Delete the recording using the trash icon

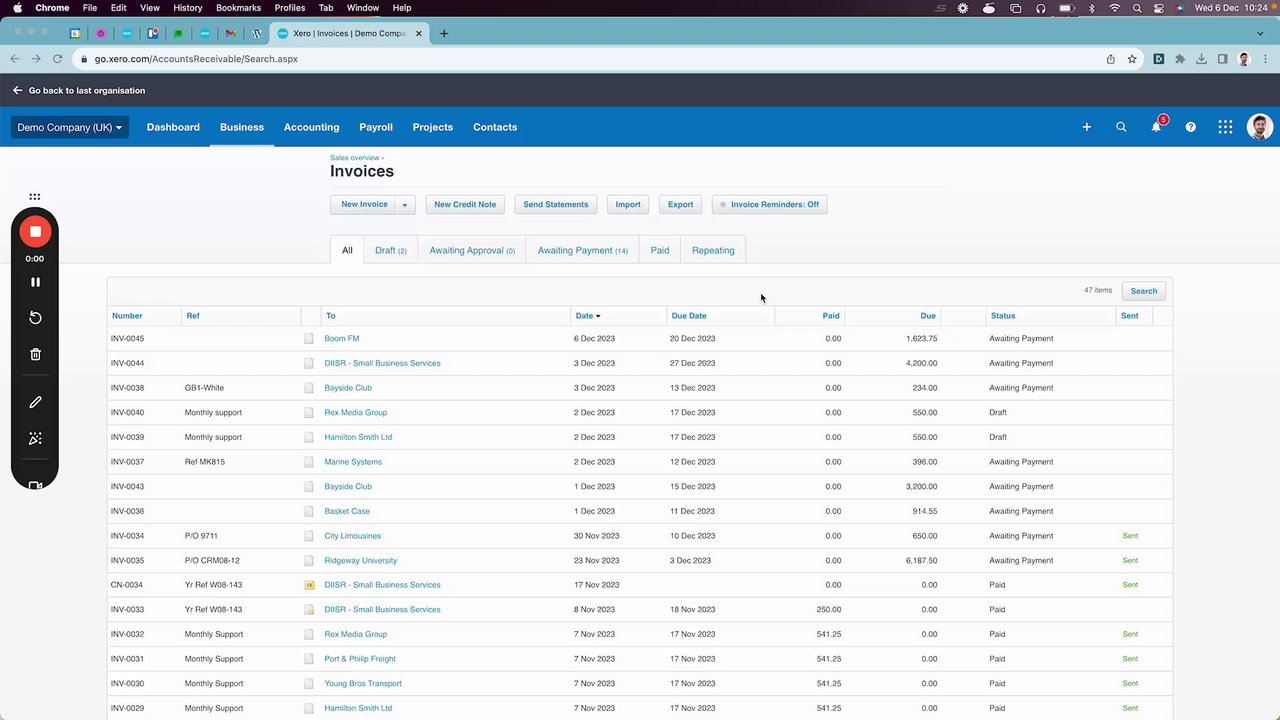click(35, 354)
